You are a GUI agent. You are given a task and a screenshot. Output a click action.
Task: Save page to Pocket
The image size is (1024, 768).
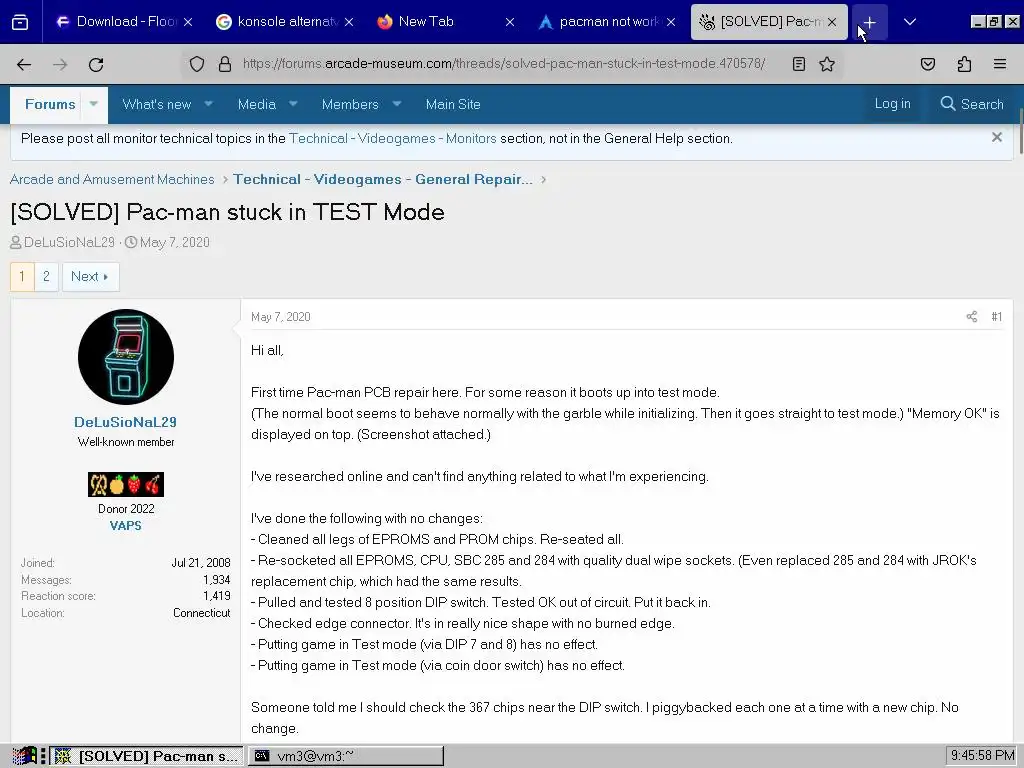click(x=928, y=64)
